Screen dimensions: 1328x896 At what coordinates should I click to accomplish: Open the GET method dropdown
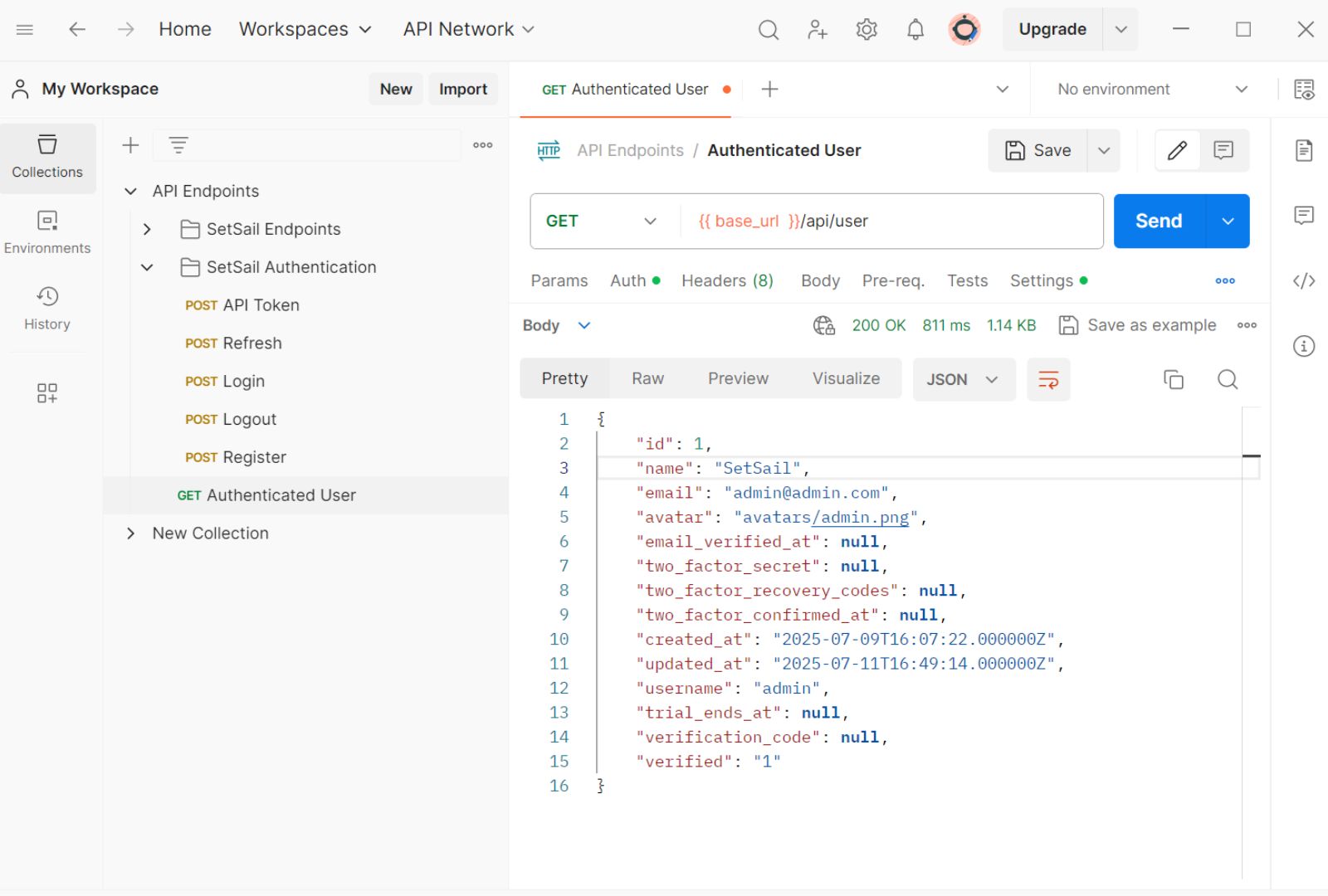point(602,222)
